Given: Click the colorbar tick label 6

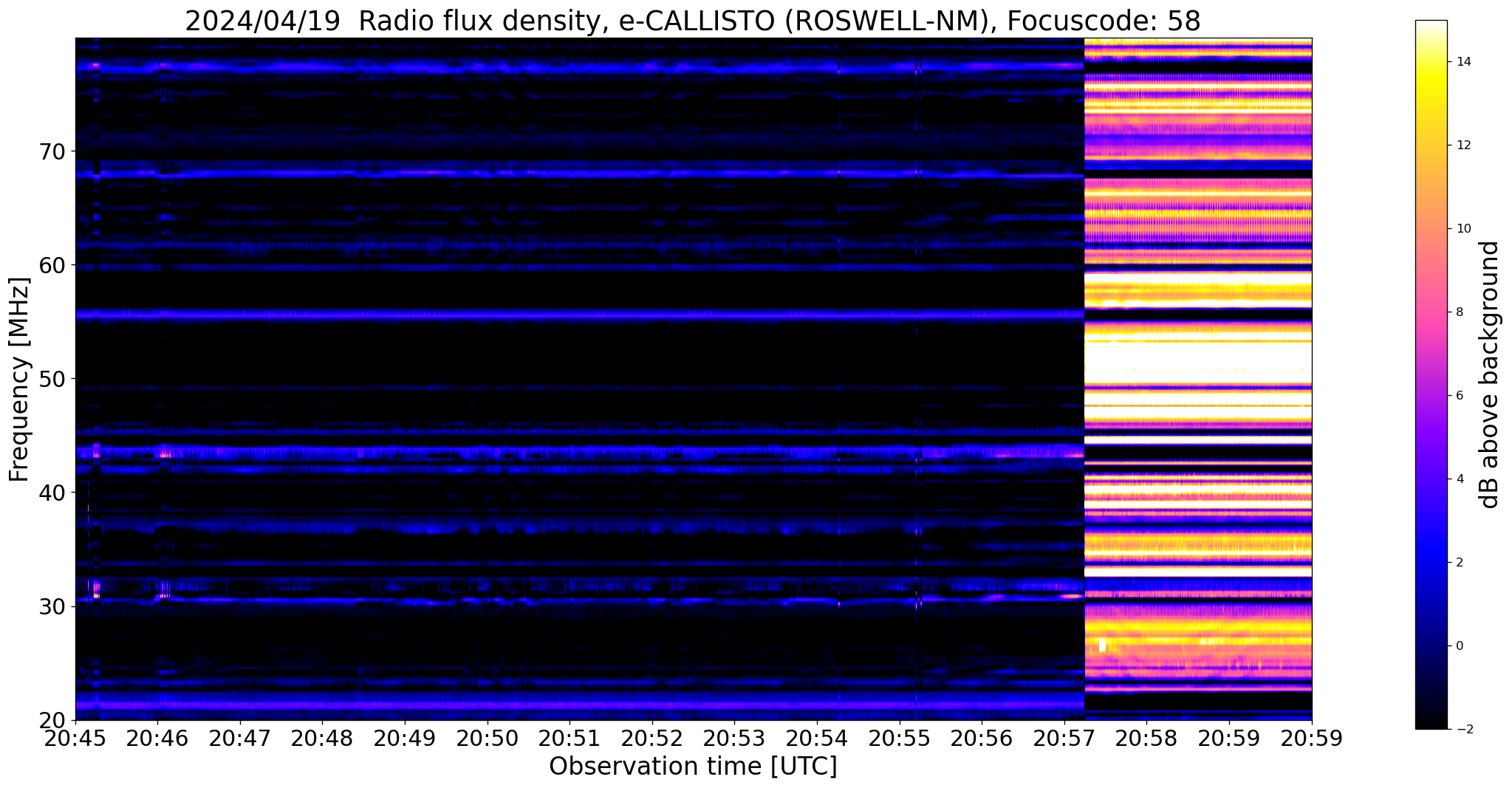Looking at the screenshot, I should click(1458, 396).
